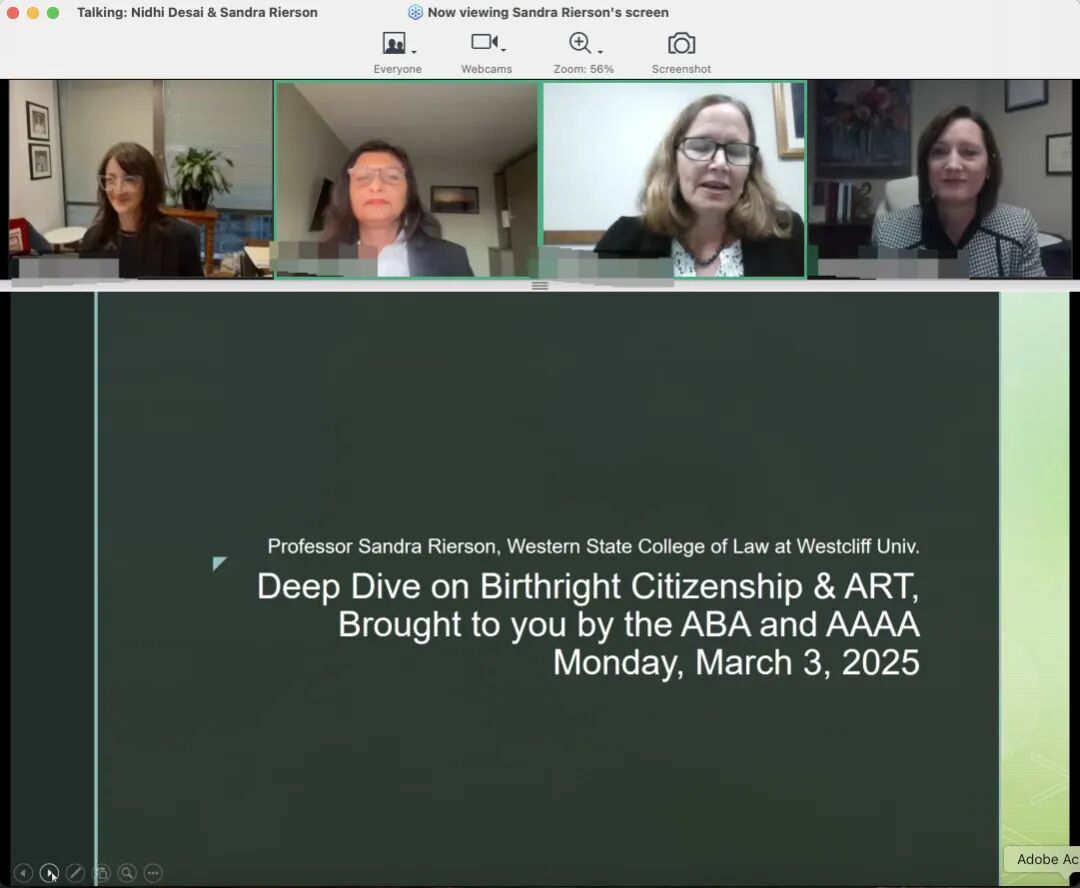Advance to next slide in slideshow controls
Viewport: 1080px width, 888px height.
click(49, 873)
